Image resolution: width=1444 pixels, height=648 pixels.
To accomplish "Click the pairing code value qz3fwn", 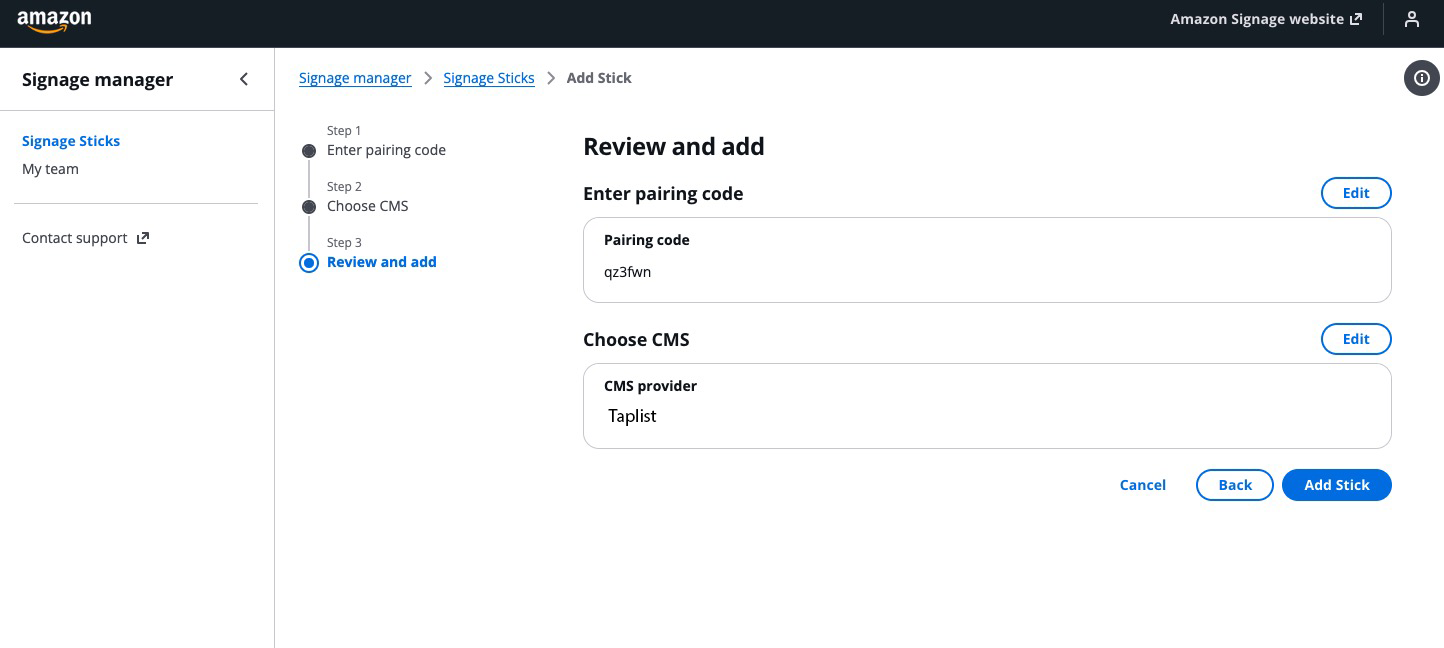I will click(x=627, y=272).
